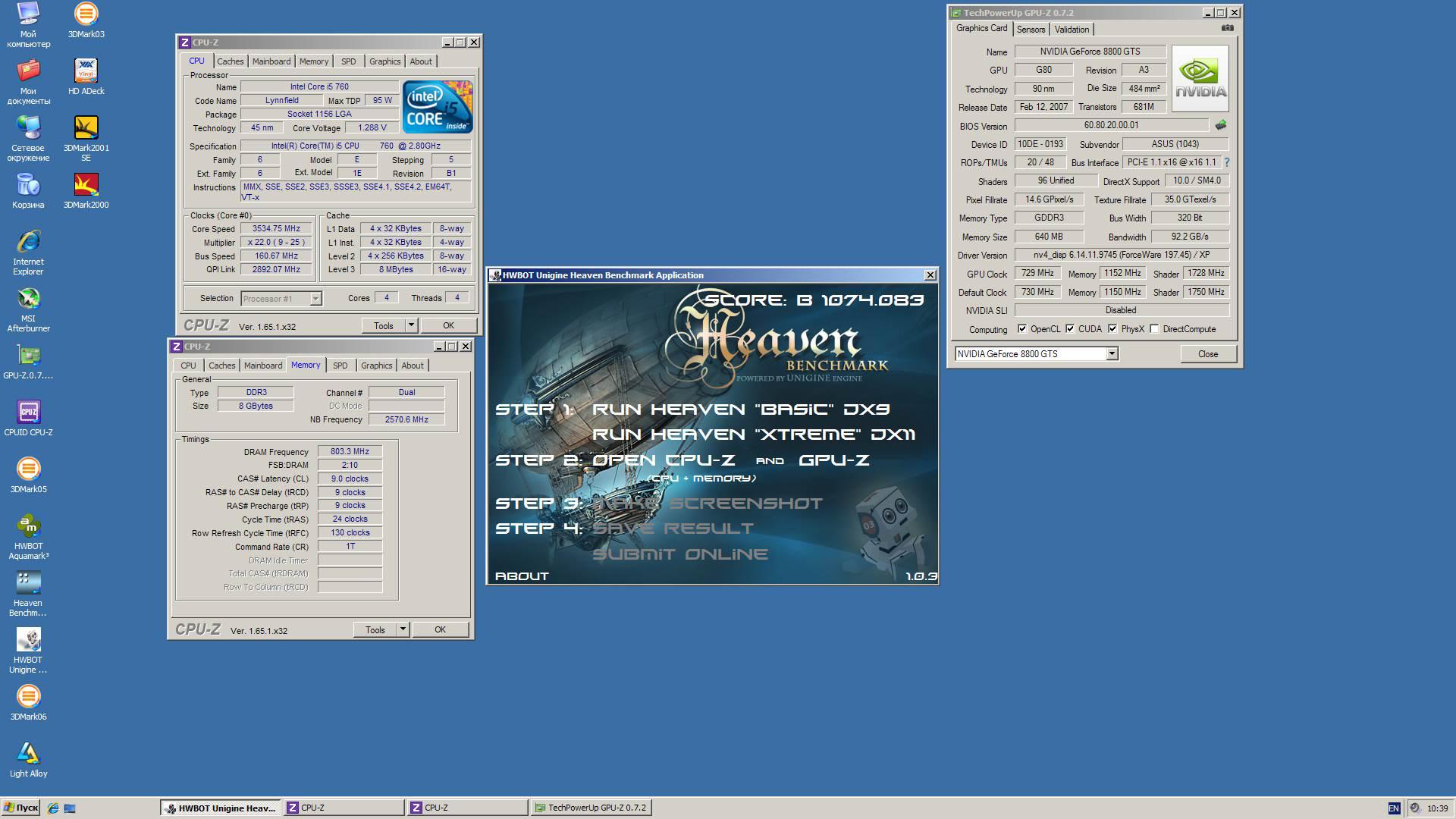Open the About tab in top CPU-Z window
Image resolution: width=1456 pixels, height=819 pixels.
coord(421,61)
